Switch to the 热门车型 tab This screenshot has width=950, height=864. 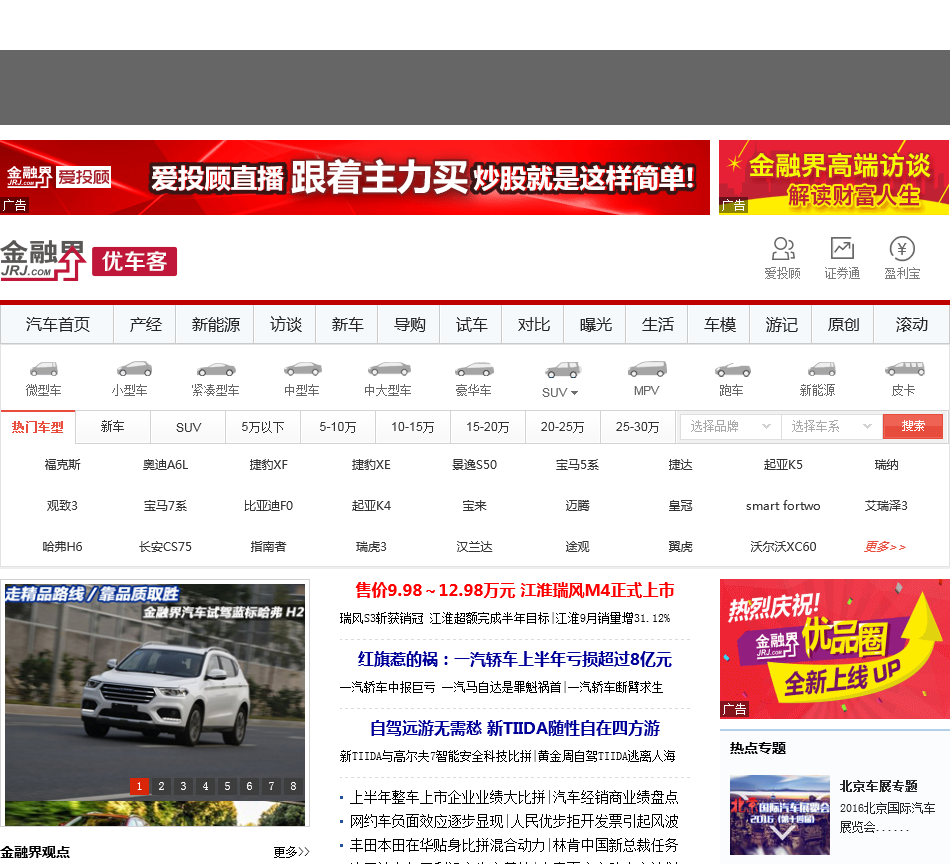tap(38, 427)
